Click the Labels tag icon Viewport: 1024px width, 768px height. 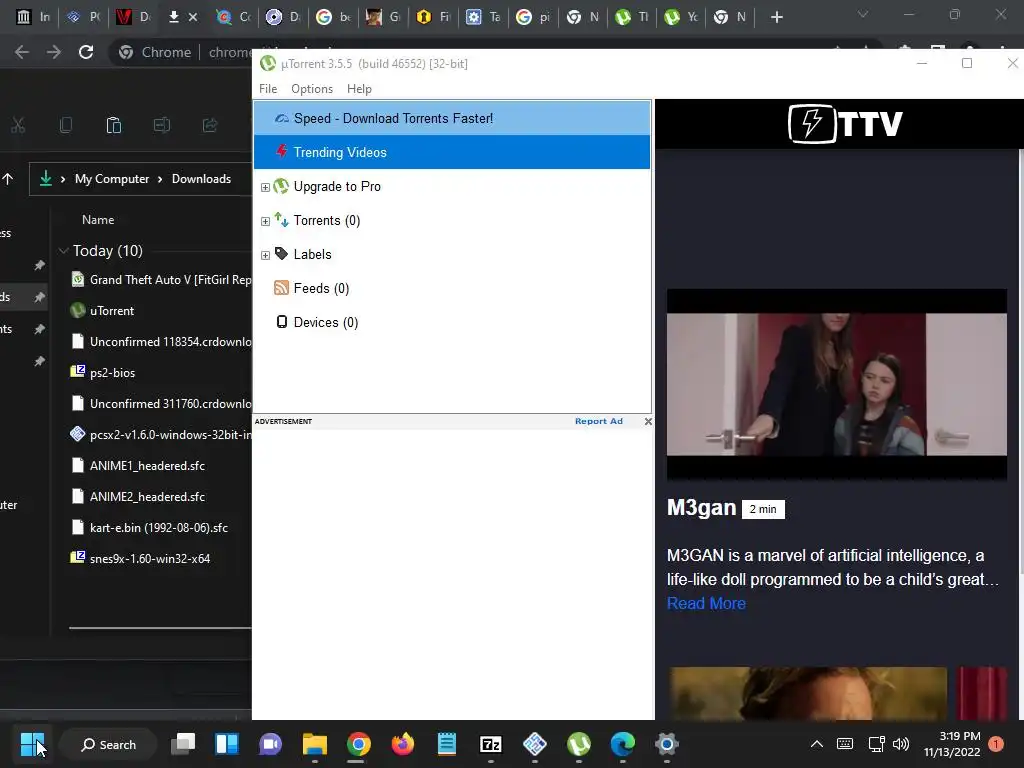pos(281,254)
